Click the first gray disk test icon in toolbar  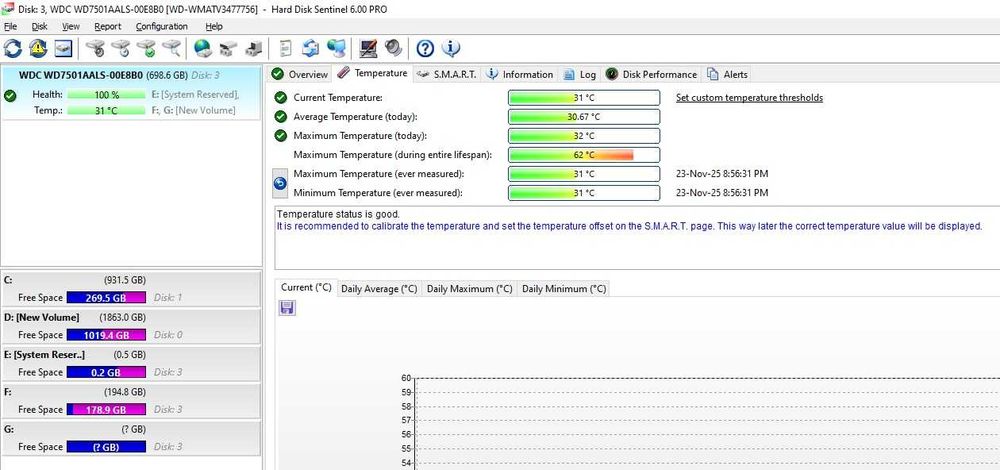[96, 48]
